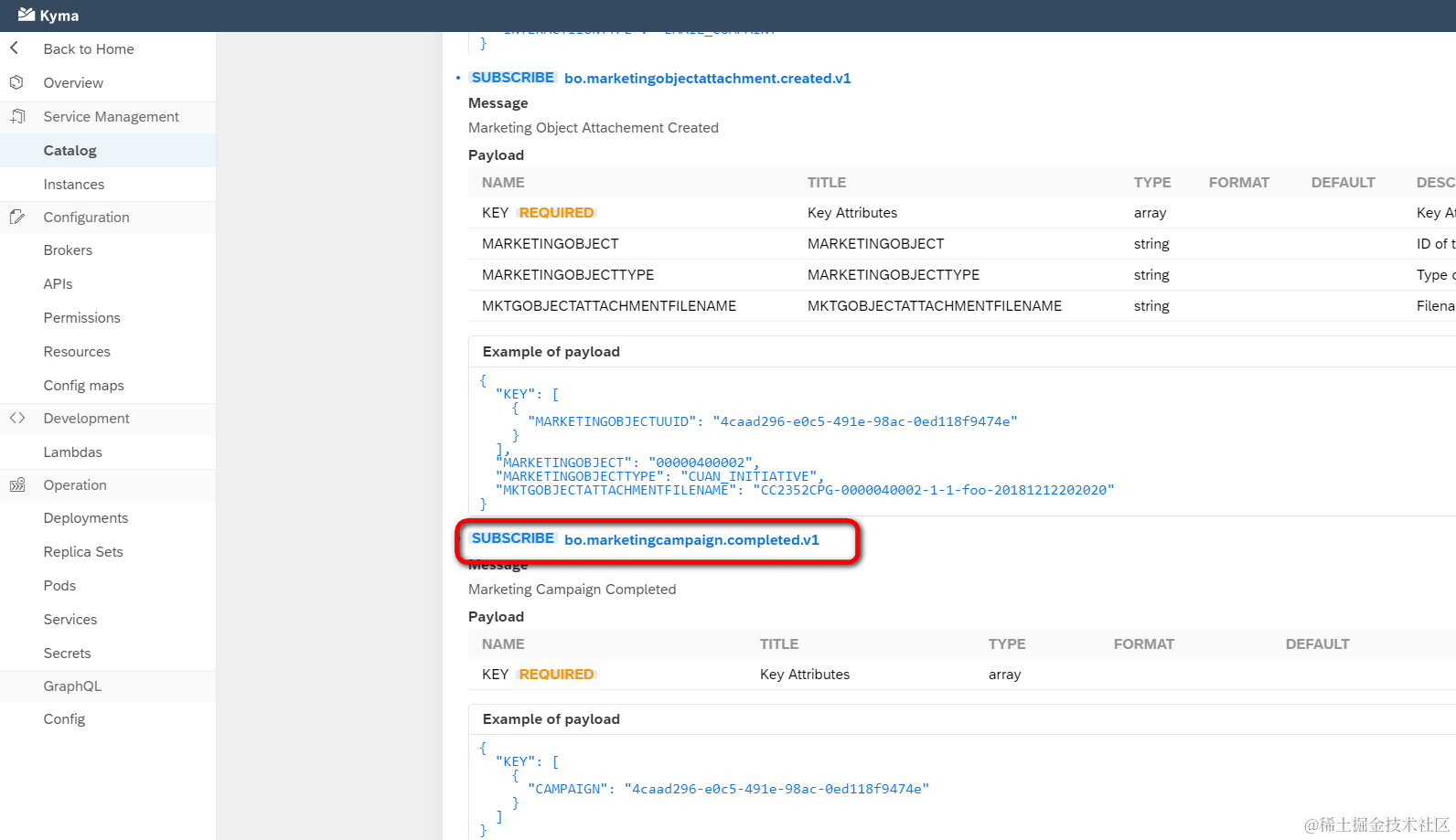This screenshot has height=840, width=1456.
Task: Click first 'Example of payload' header
Action: point(551,352)
